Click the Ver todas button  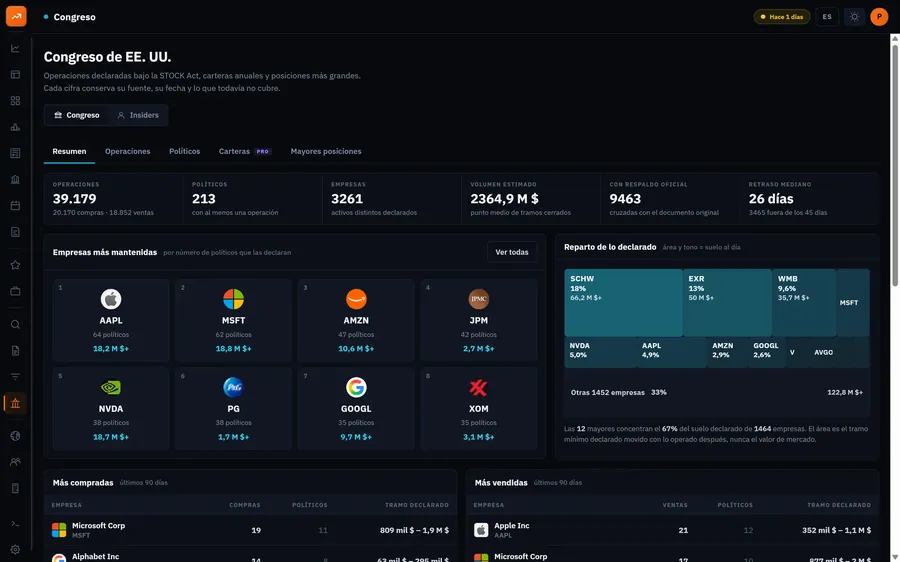[x=512, y=252]
